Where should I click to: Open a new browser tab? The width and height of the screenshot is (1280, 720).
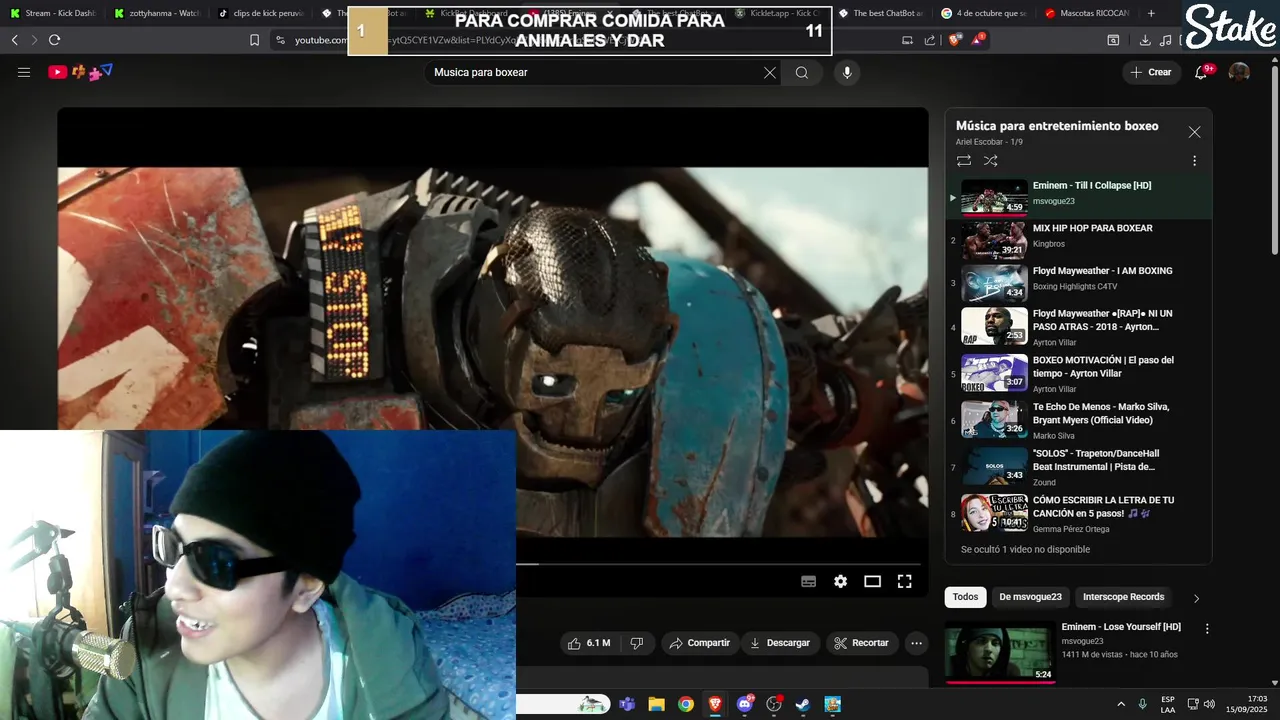[1151, 13]
